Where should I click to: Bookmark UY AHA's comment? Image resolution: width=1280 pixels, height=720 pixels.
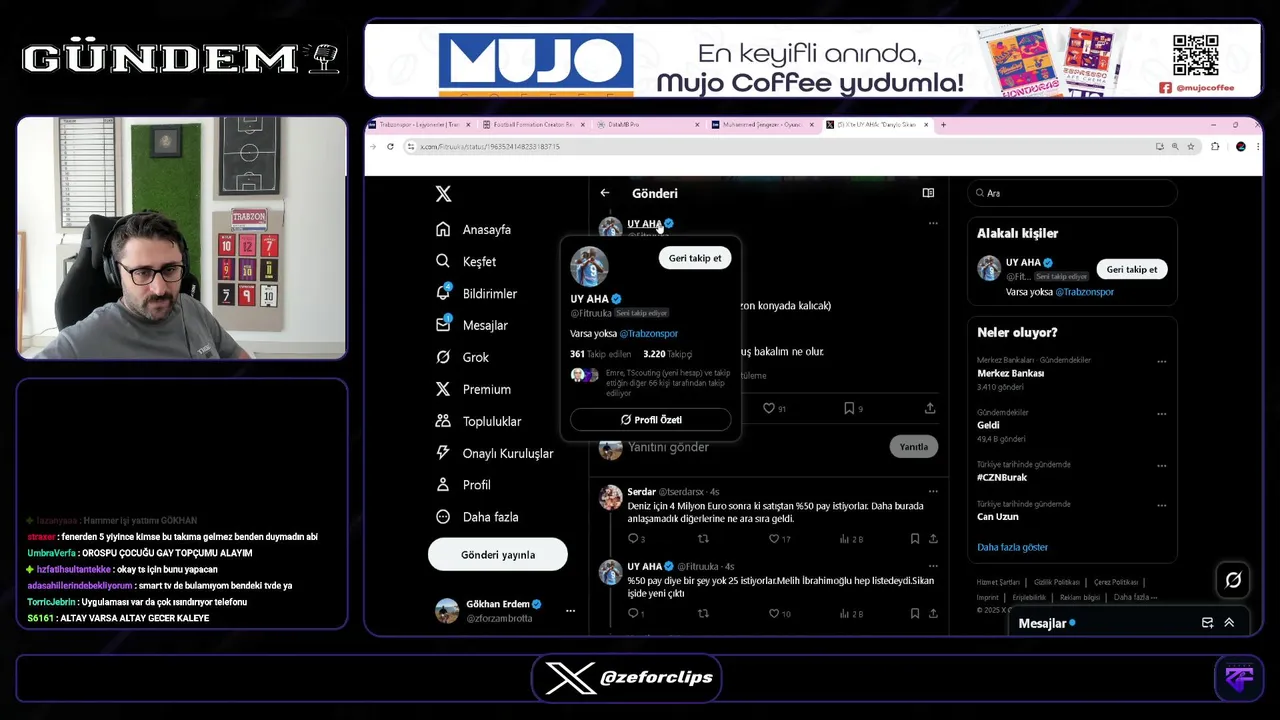point(915,614)
